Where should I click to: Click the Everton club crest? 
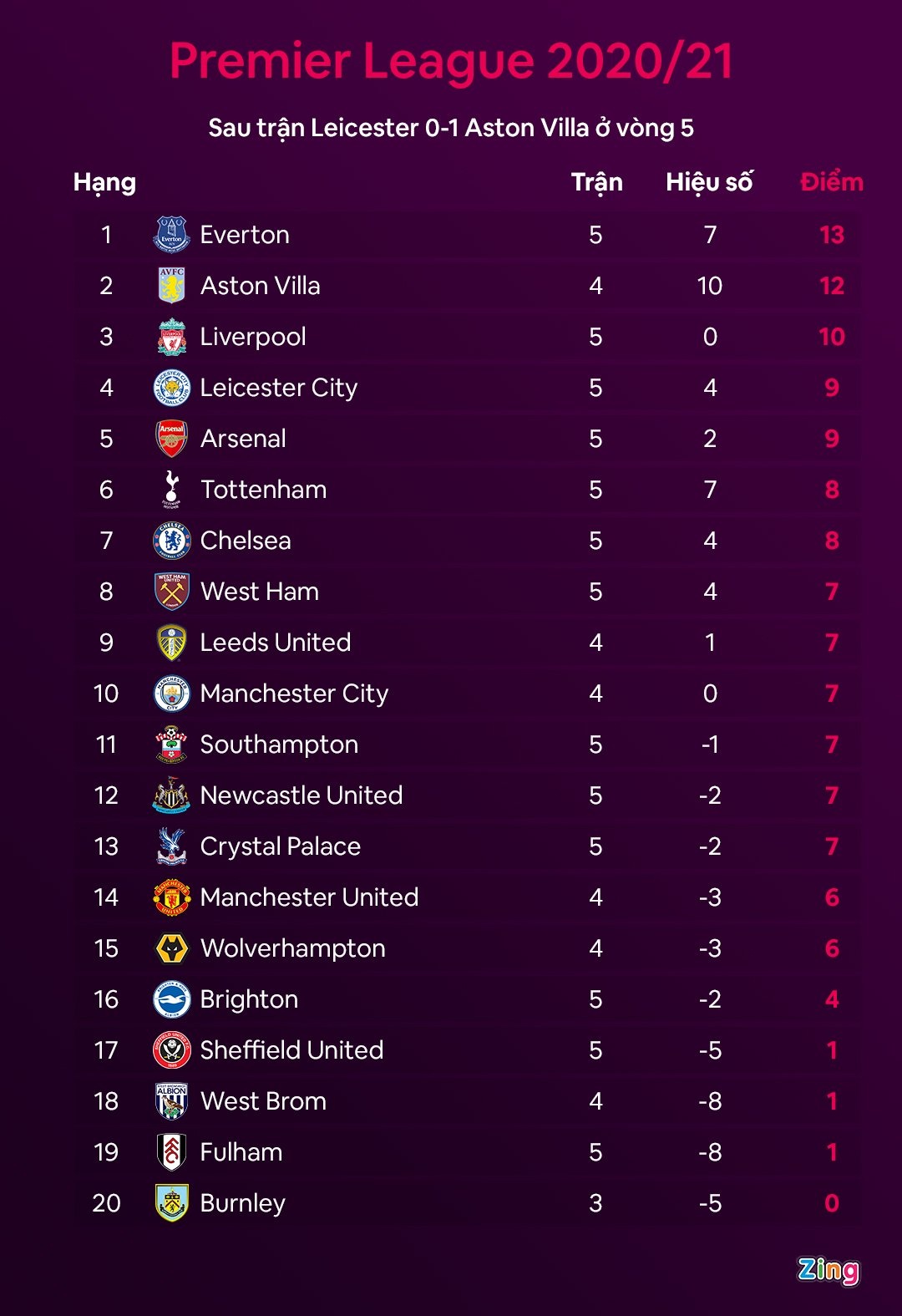171,235
